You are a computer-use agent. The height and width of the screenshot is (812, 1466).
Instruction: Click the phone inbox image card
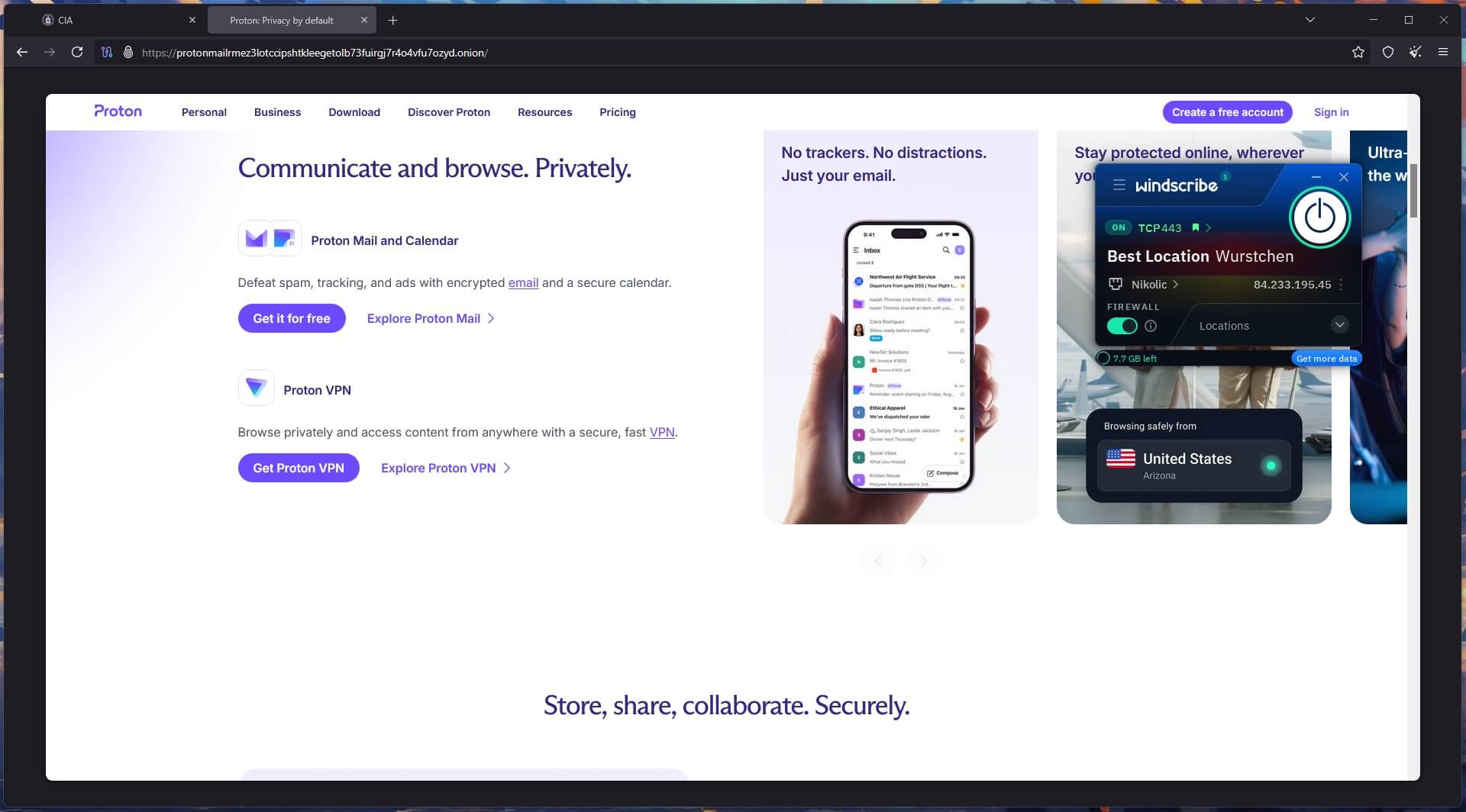click(x=900, y=327)
